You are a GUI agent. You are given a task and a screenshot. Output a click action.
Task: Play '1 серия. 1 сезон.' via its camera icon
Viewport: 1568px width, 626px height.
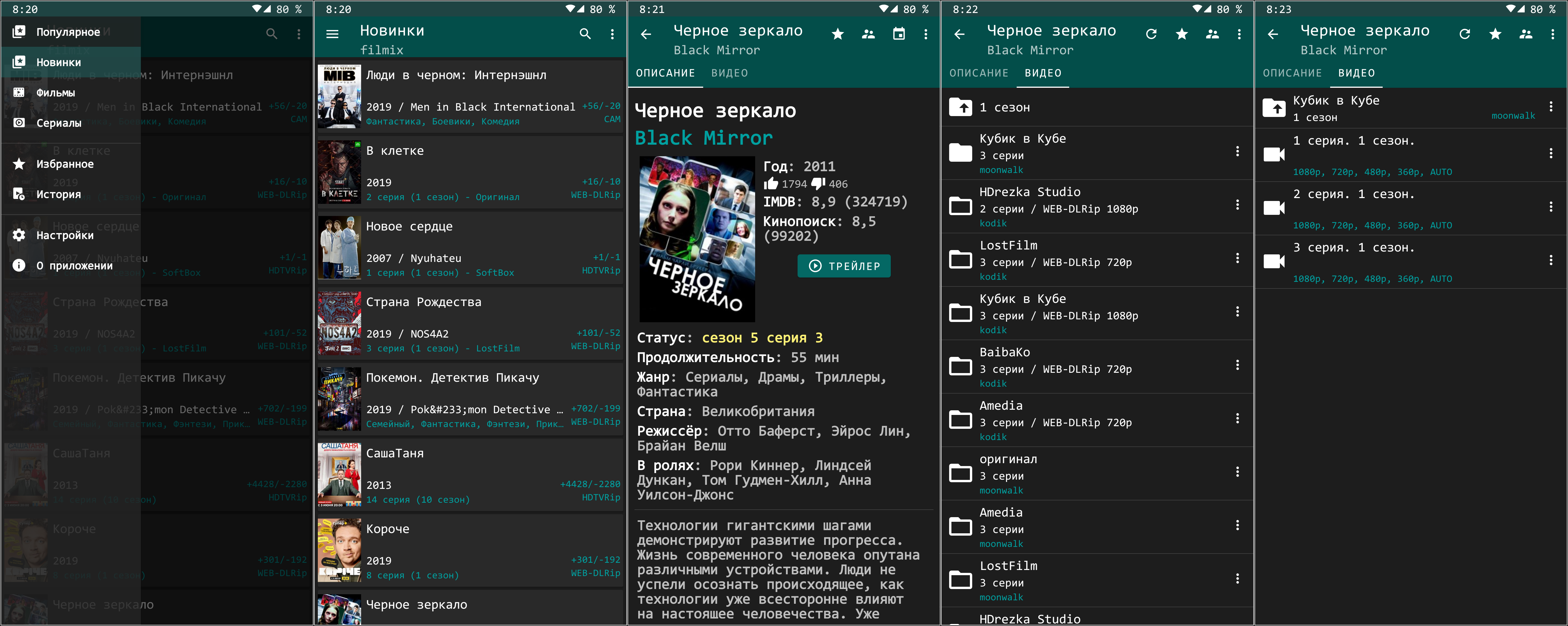[x=1274, y=154]
